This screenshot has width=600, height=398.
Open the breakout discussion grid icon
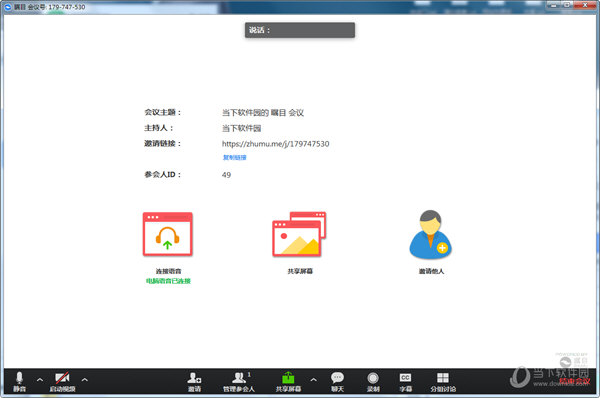tap(443, 382)
